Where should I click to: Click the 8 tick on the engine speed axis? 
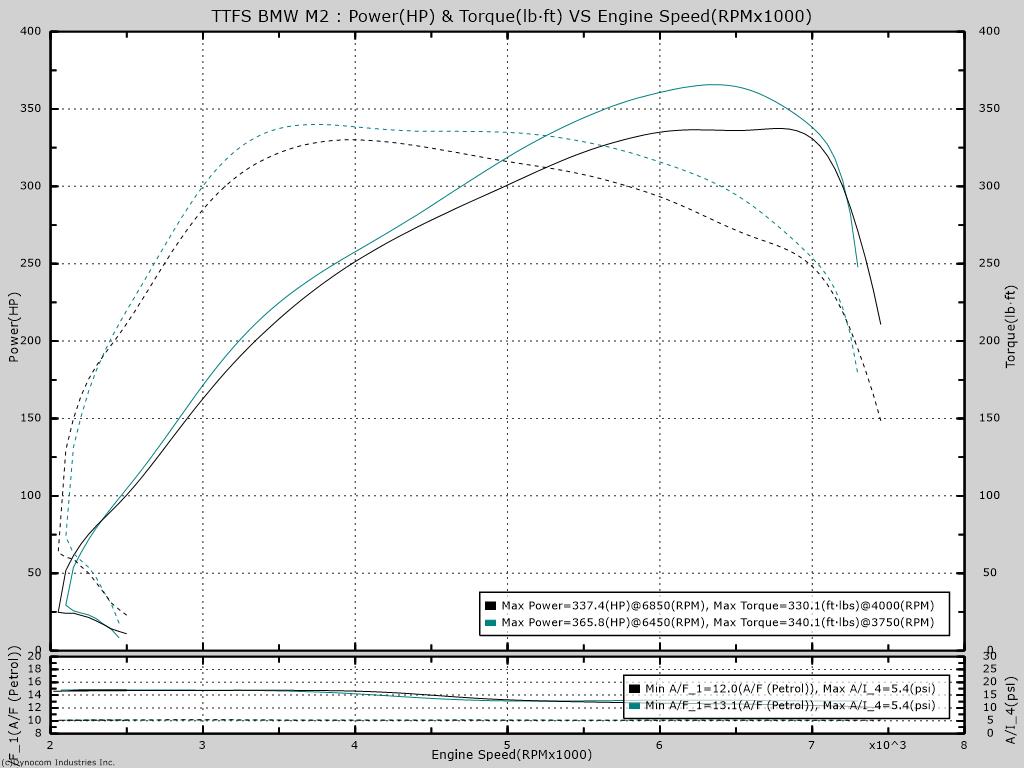963,745
